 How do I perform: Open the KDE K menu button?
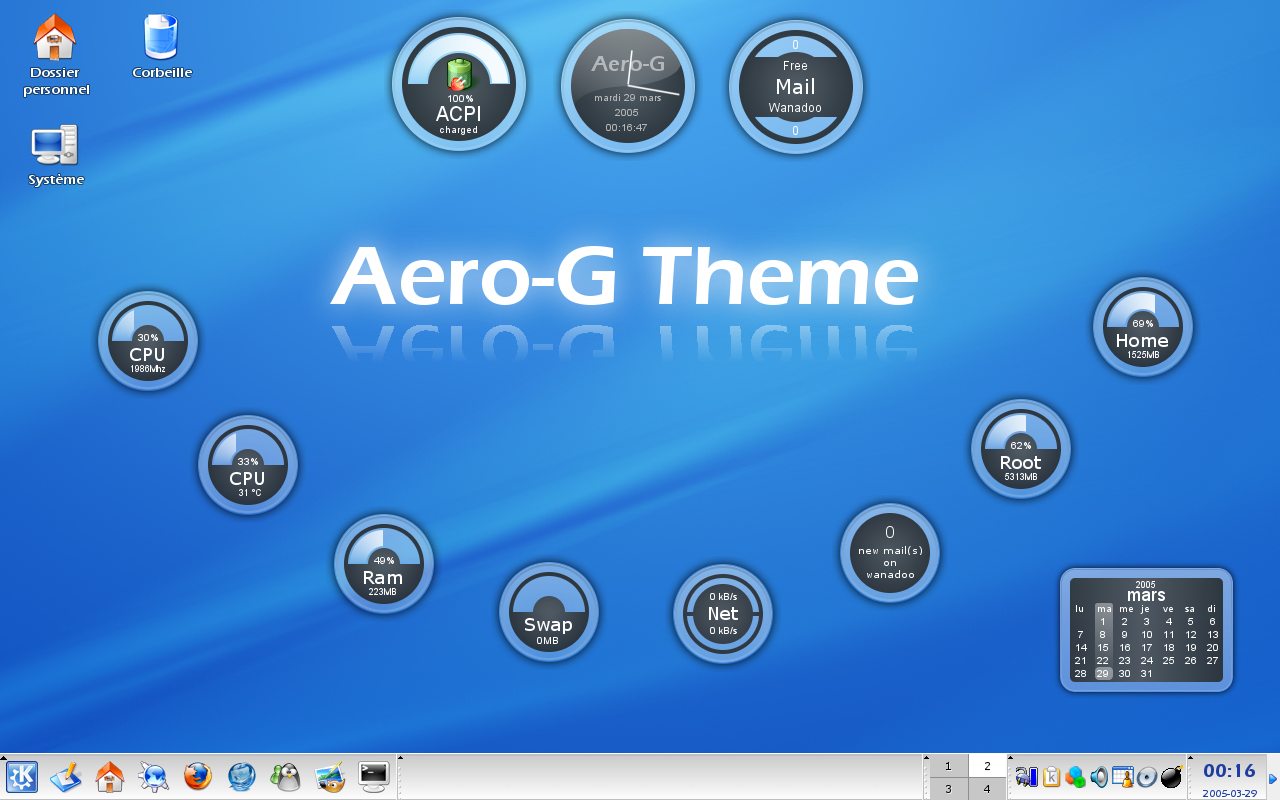(22, 777)
